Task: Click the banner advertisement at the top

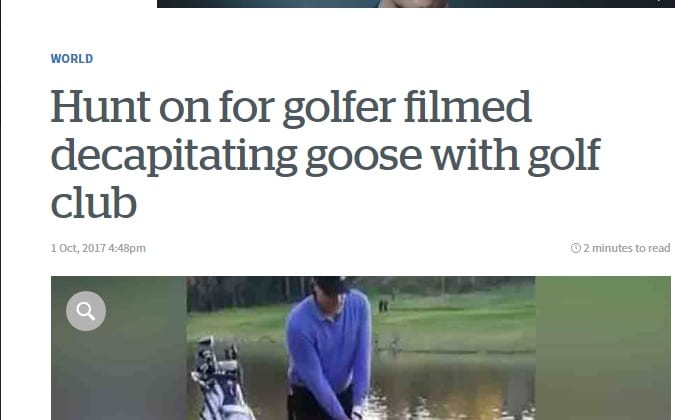Action: tap(416, 4)
